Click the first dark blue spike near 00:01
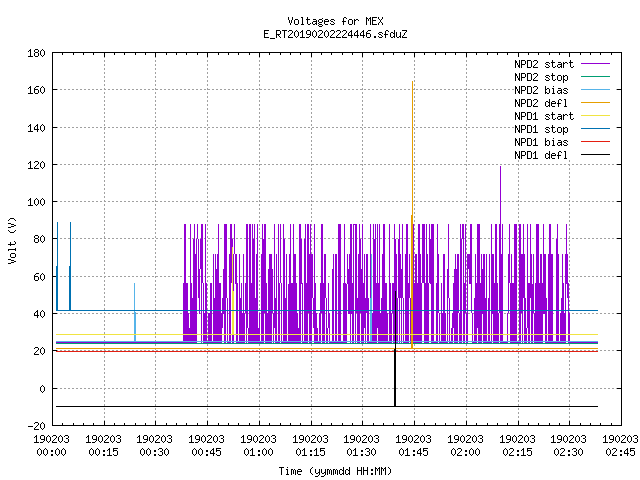This screenshot has height=480, width=640. (x=57, y=265)
